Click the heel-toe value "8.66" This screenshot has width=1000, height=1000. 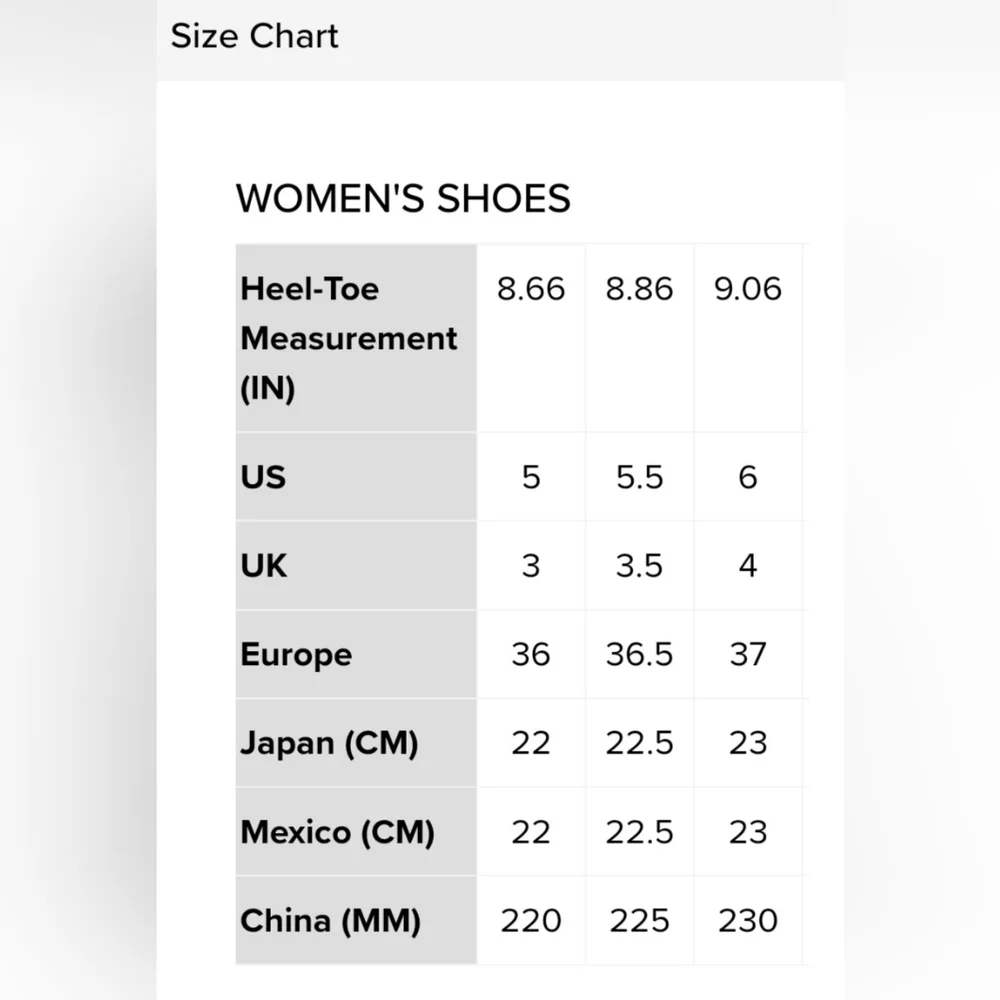coord(531,289)
